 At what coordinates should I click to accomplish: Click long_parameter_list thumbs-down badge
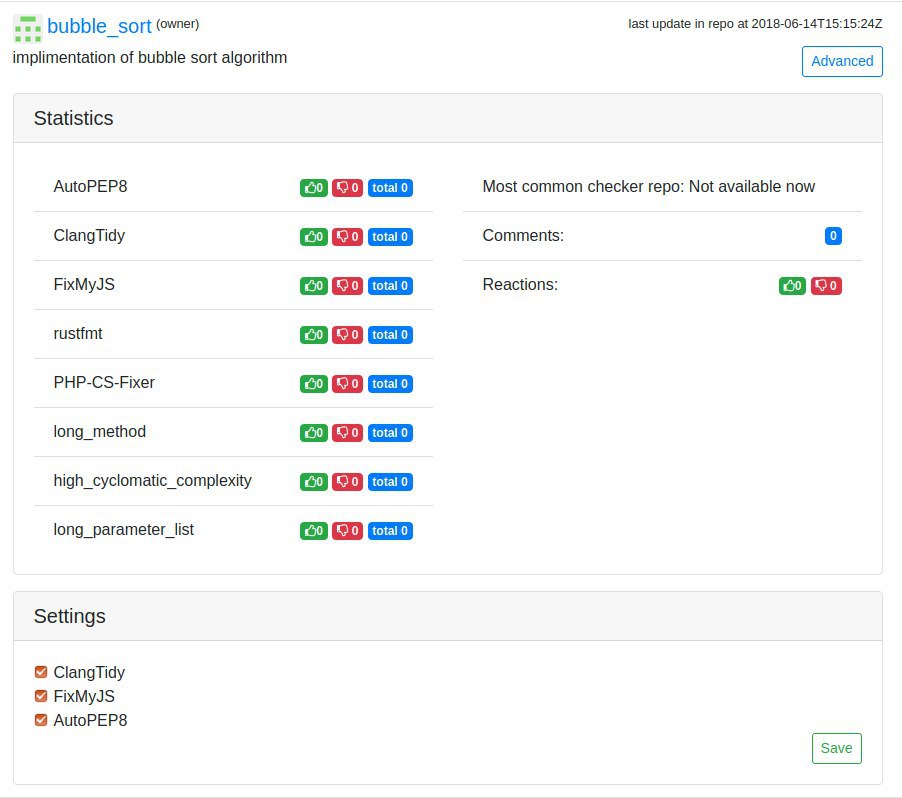347,530
